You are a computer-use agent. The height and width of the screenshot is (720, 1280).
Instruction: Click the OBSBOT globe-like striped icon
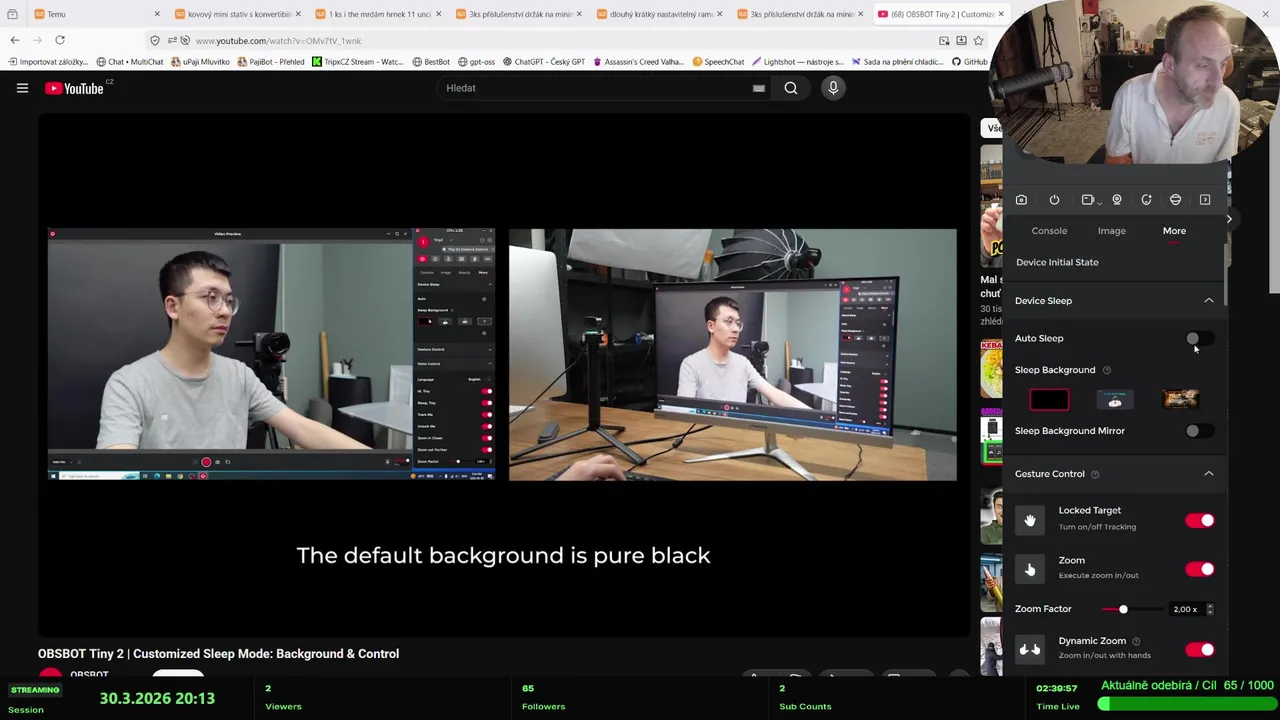click(1175, 200)
